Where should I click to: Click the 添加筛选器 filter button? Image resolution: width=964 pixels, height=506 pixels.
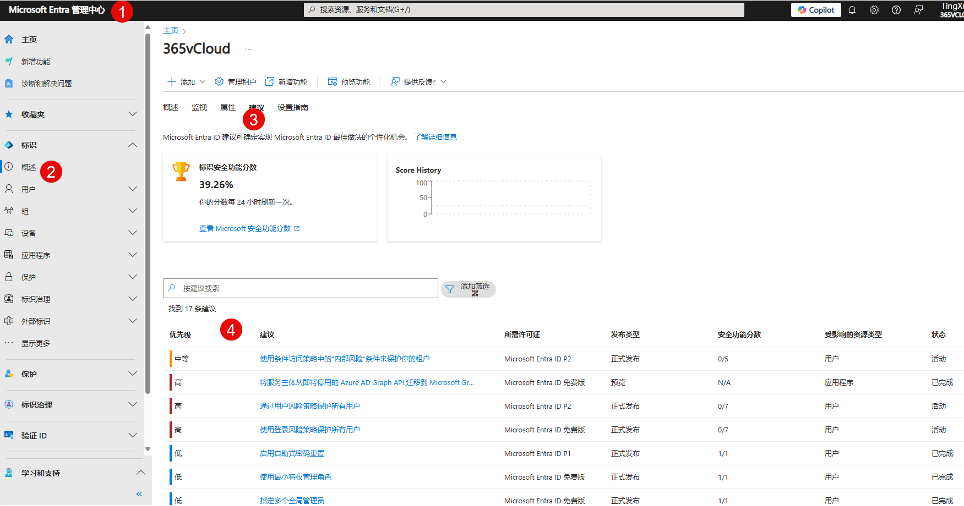click(468, 289)
